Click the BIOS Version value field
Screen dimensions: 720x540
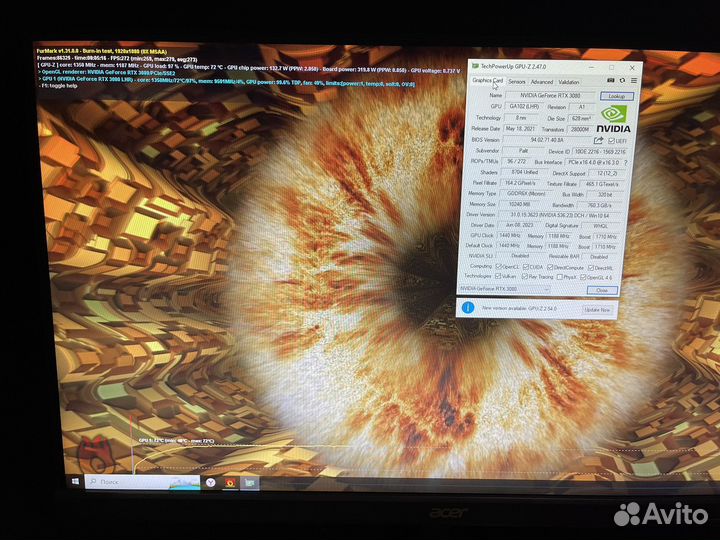(546, 140)
